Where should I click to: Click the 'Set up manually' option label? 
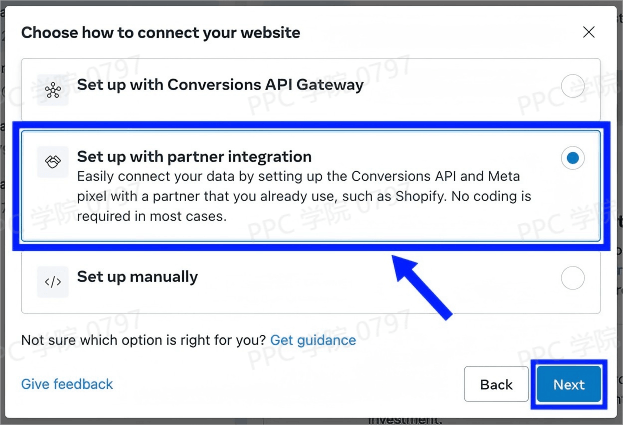(137, 277)
